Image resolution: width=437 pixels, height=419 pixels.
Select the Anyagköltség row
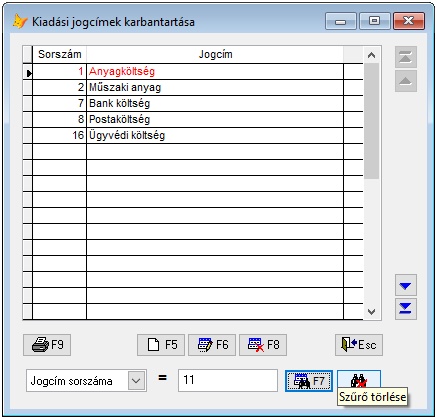coord(193,71)
